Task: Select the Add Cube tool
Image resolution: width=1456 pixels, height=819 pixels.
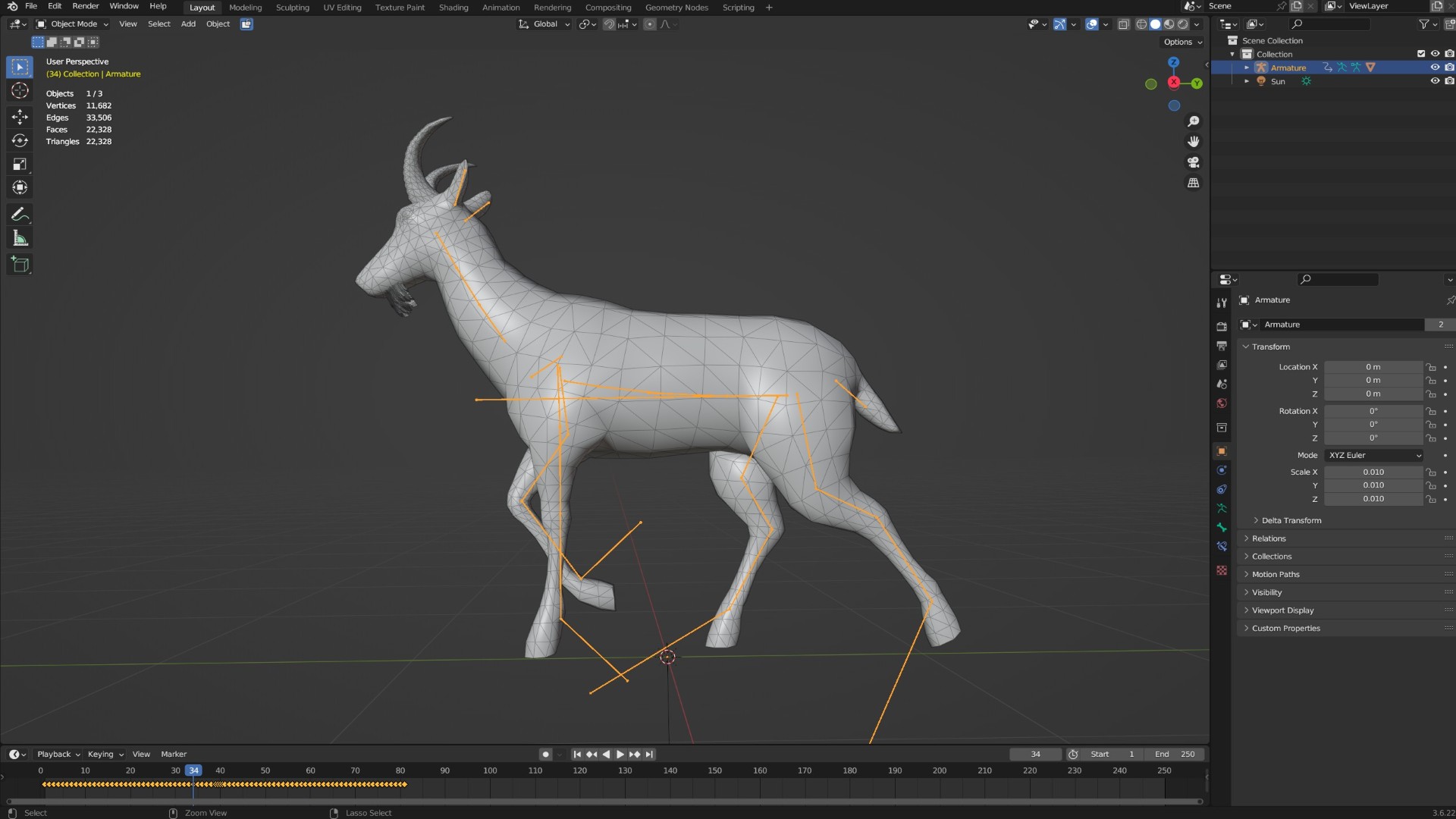Action: (x=20, y=265)
